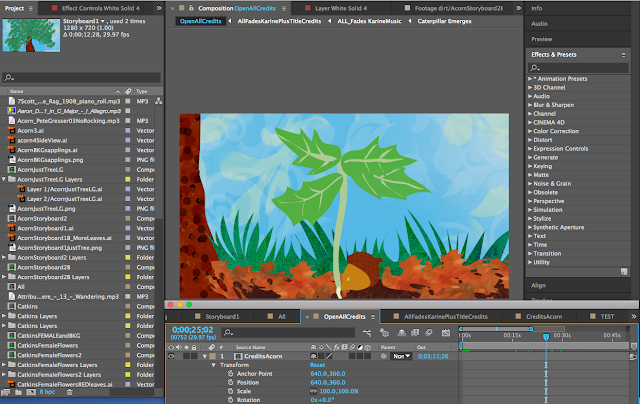Click the Scale constrain proportions link icon
Viewport: 640px width, 404px height.
coord(312,389)
